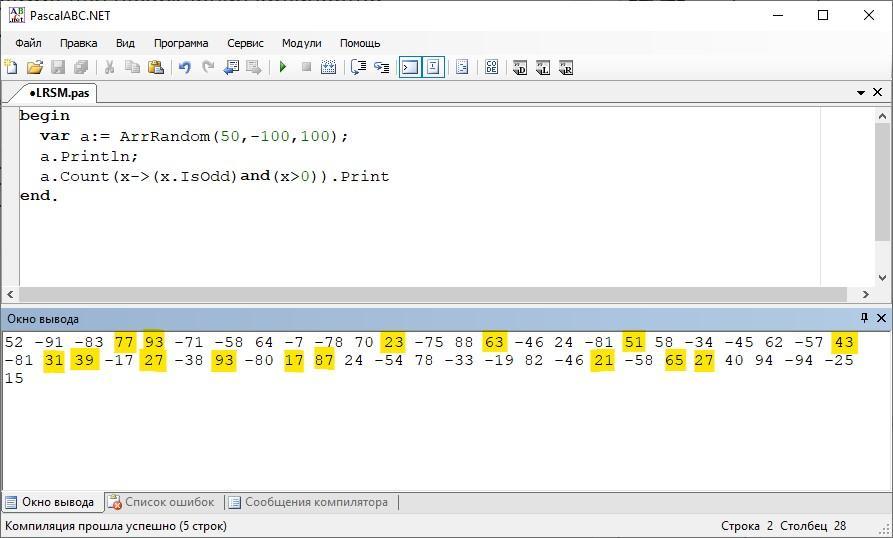This screenshot has height=538, width=893.
Task: Open the Помощь menu
Action: (x=360, y=43)
